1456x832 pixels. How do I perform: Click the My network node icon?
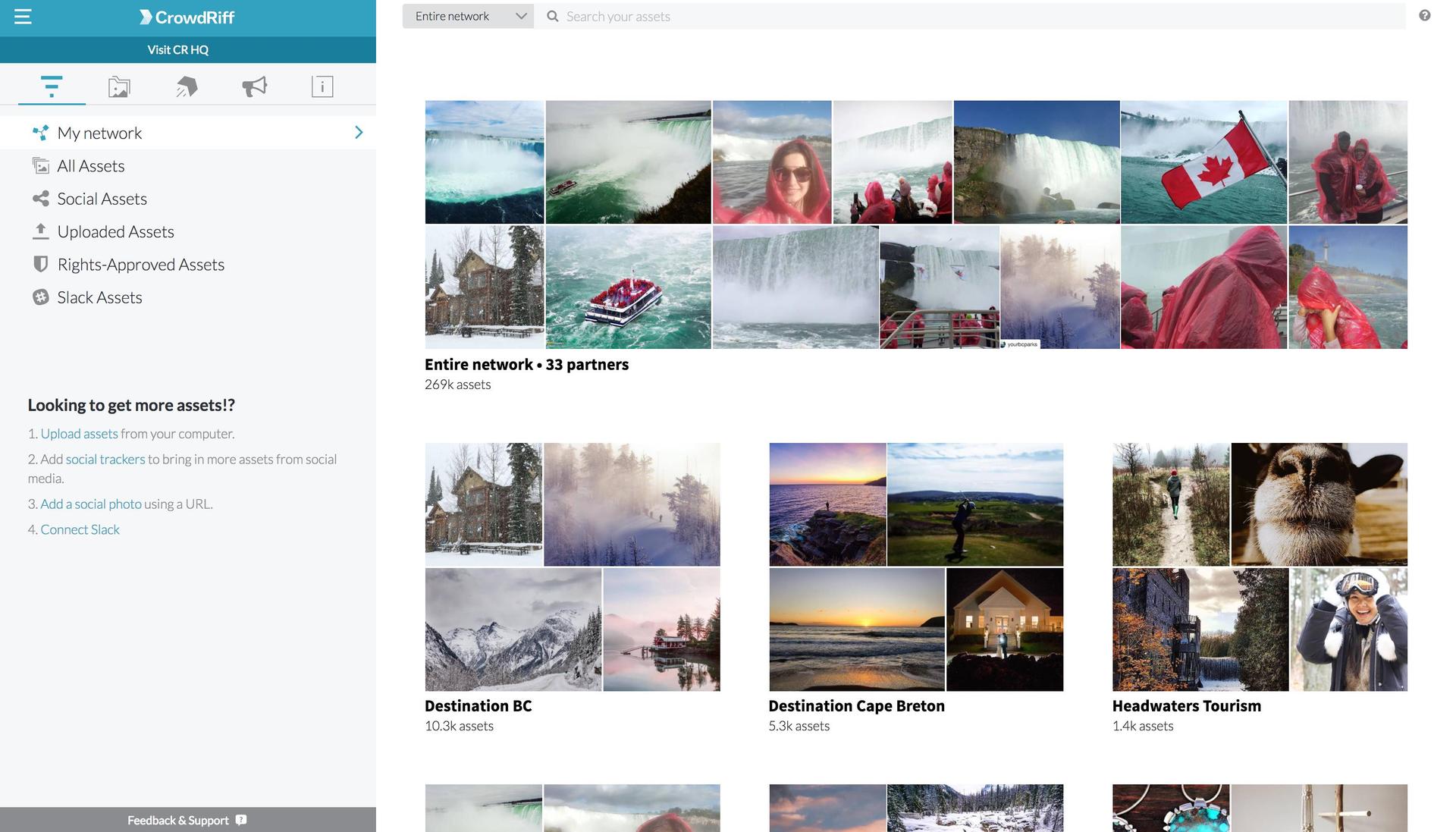40,133
